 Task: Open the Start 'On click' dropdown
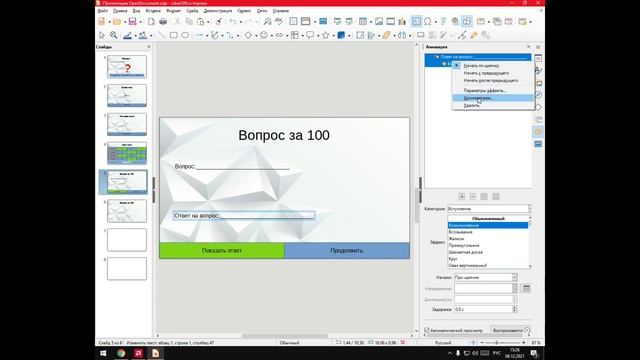click(486, 278)
